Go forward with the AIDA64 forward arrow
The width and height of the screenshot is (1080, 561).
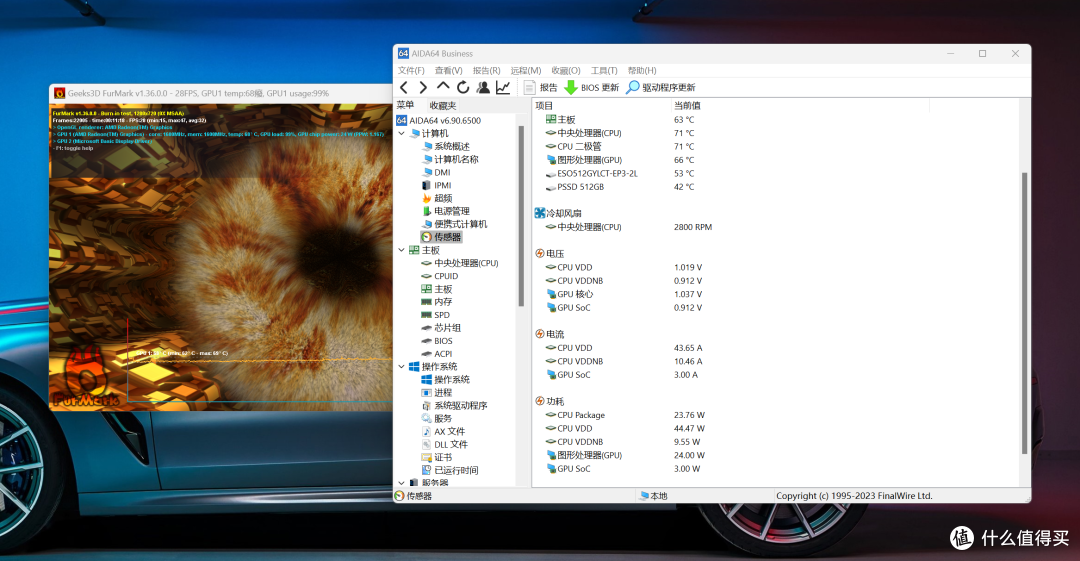[x=423, y=88]
